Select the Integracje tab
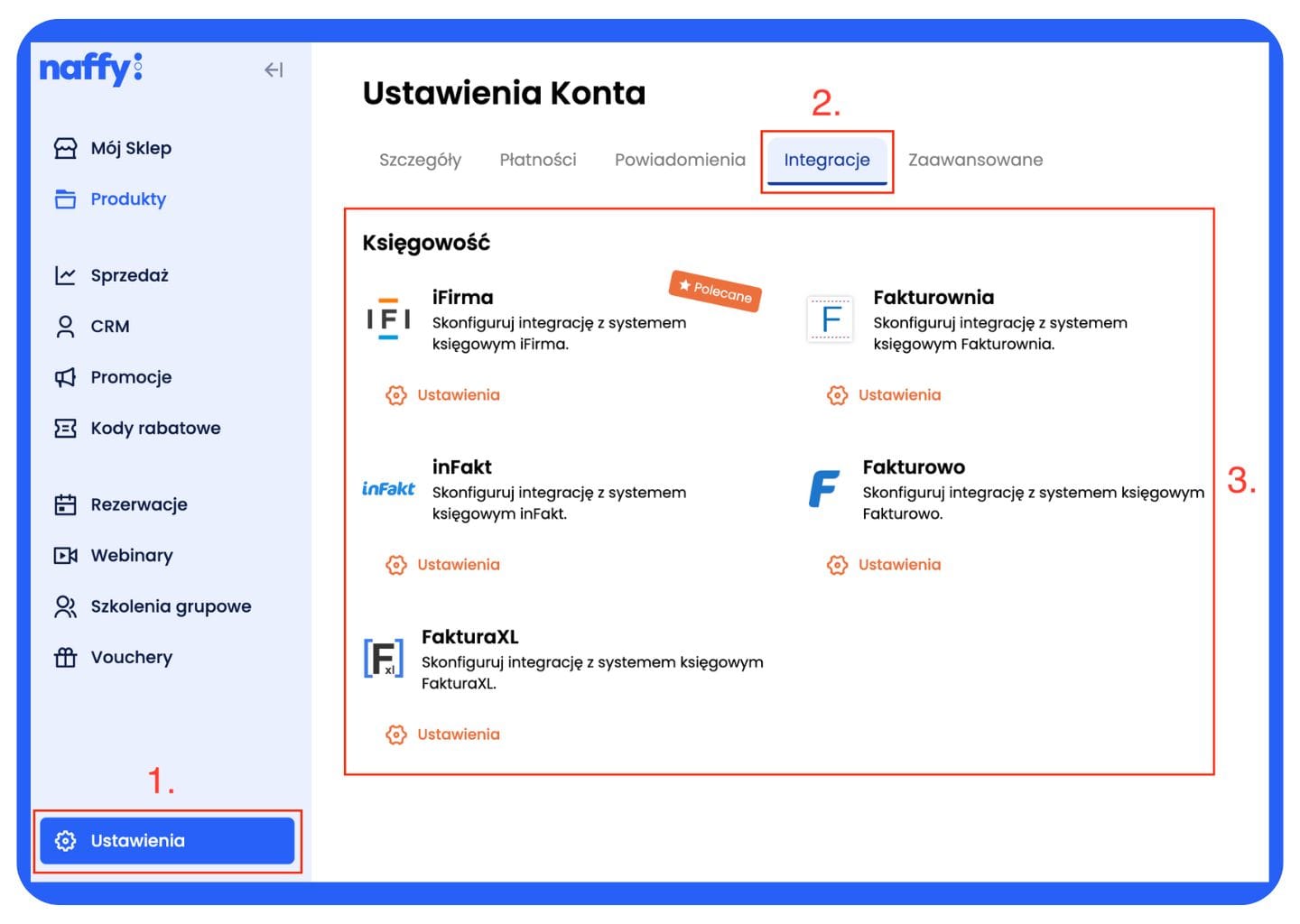The image size is (1300, 924). (x=827, y=161)
